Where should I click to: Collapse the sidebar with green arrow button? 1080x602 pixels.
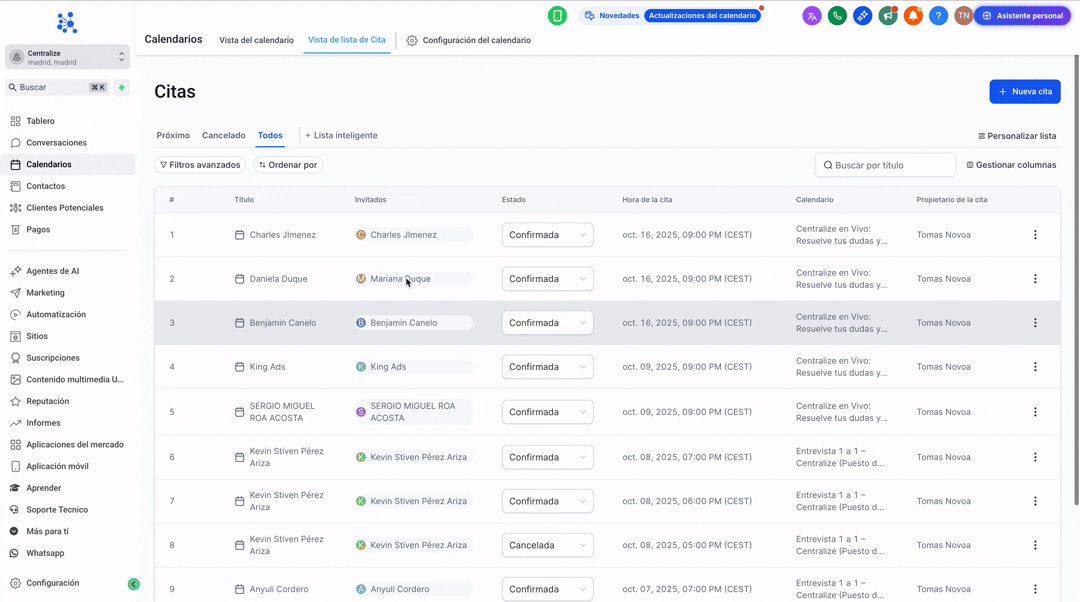tap(133, 584)
